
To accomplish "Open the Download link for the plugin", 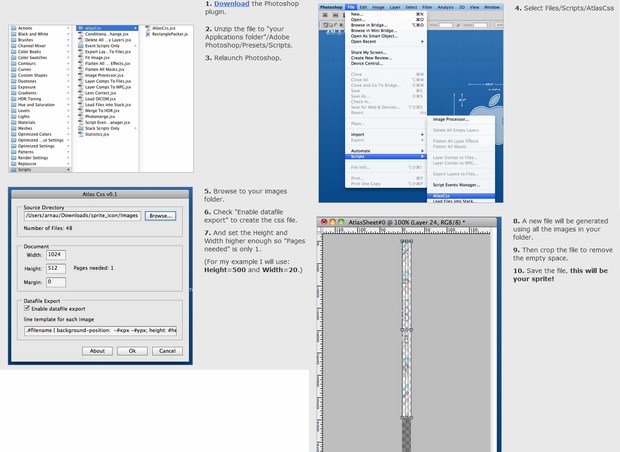I will pyautogui.click(x=231, y=4).
